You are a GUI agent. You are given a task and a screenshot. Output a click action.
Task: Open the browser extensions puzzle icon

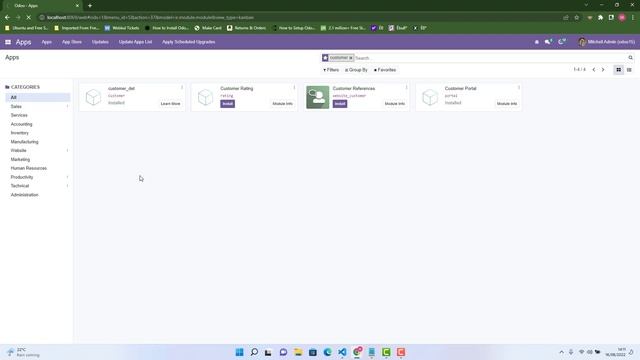[600, 18]
